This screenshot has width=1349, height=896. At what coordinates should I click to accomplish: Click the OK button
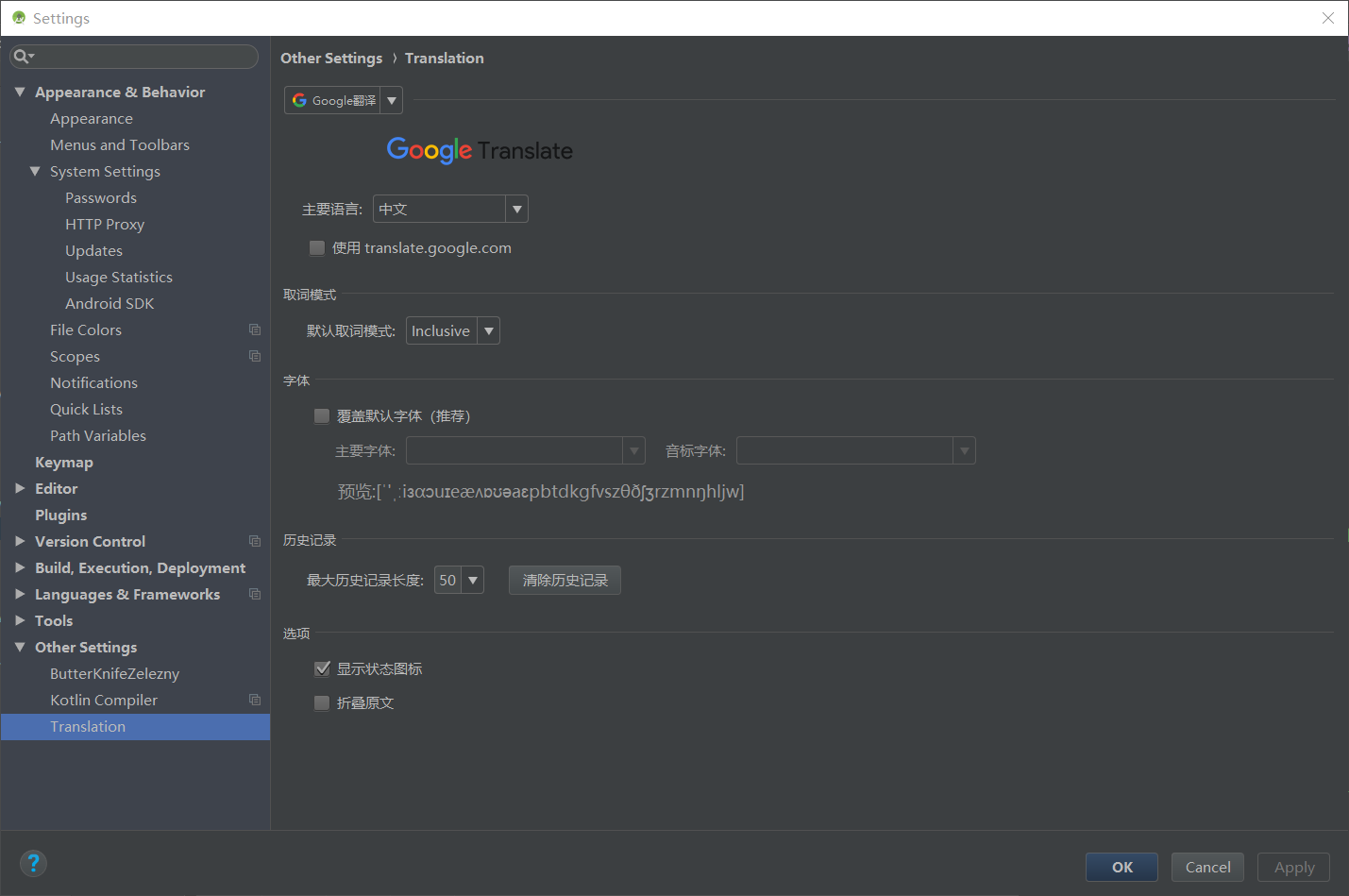pos(1121,867)
